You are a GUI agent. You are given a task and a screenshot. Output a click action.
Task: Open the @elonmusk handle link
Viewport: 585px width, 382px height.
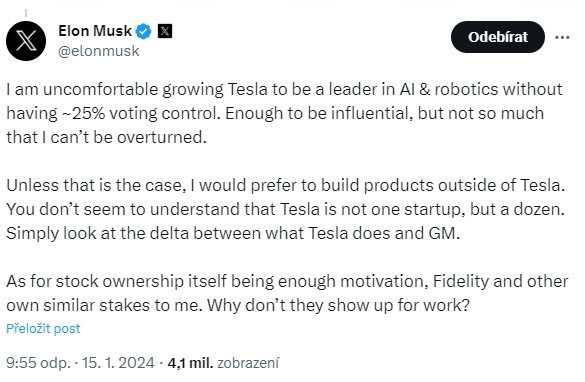tap(98, 51)
